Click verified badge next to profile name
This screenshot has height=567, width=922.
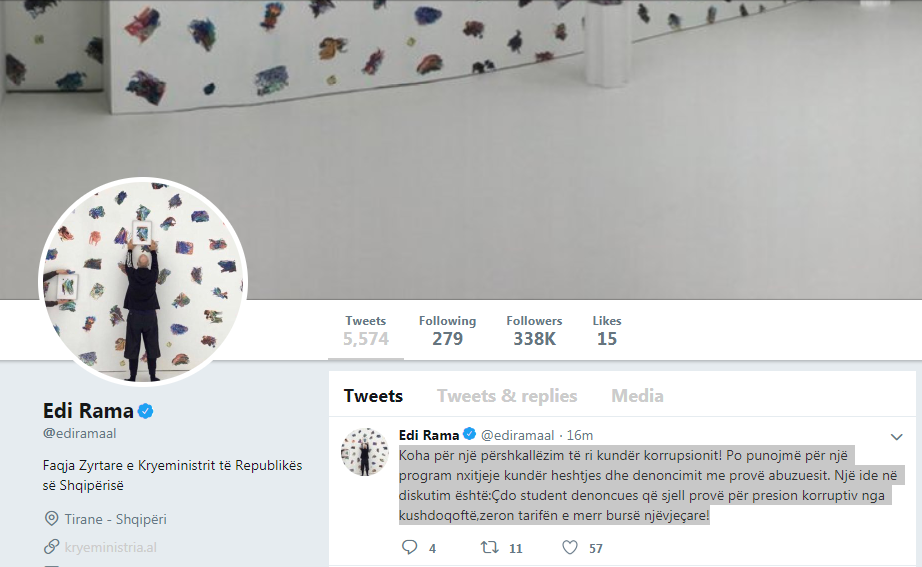click(x=146, y=411)
